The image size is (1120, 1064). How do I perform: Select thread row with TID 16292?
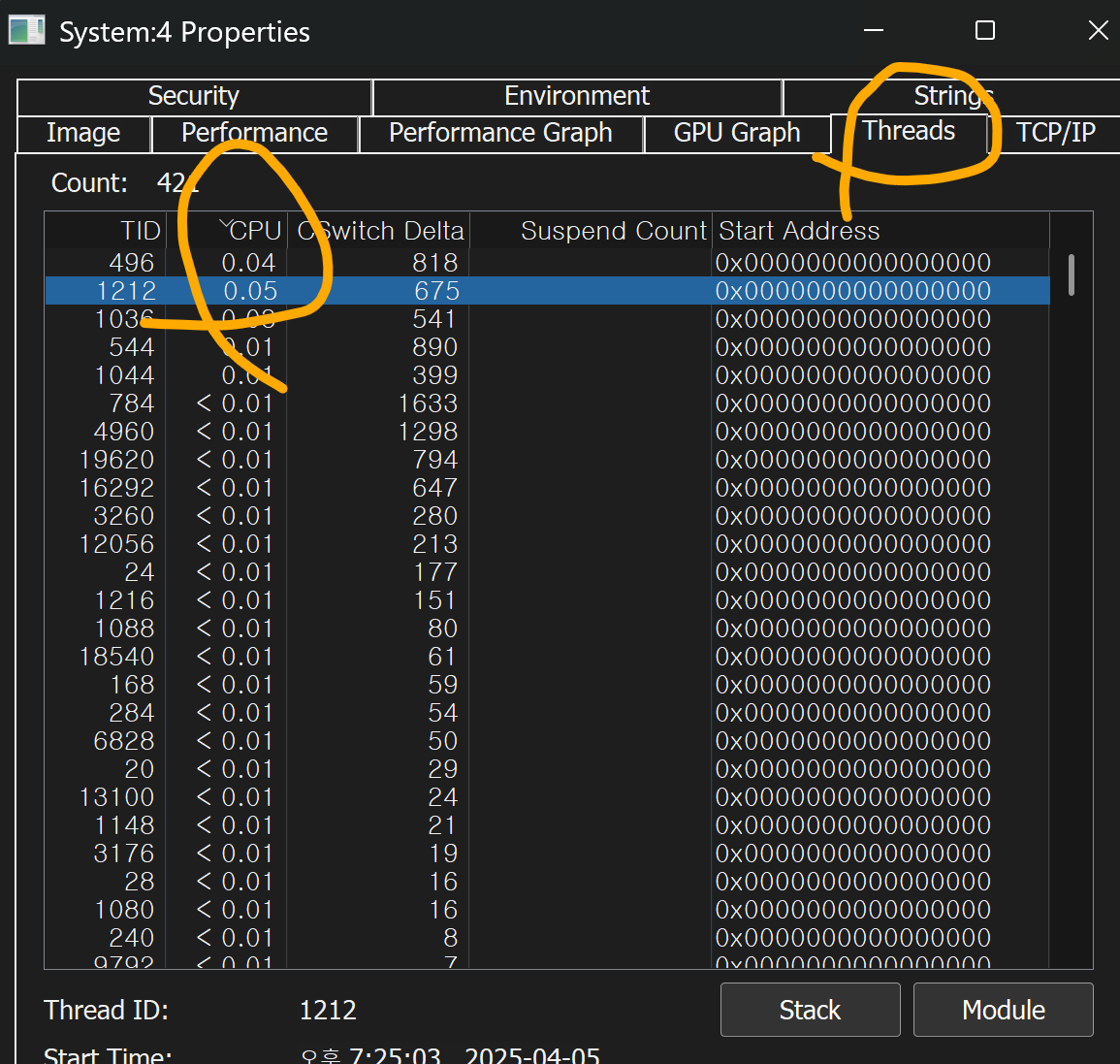click(x=547, y=488)
